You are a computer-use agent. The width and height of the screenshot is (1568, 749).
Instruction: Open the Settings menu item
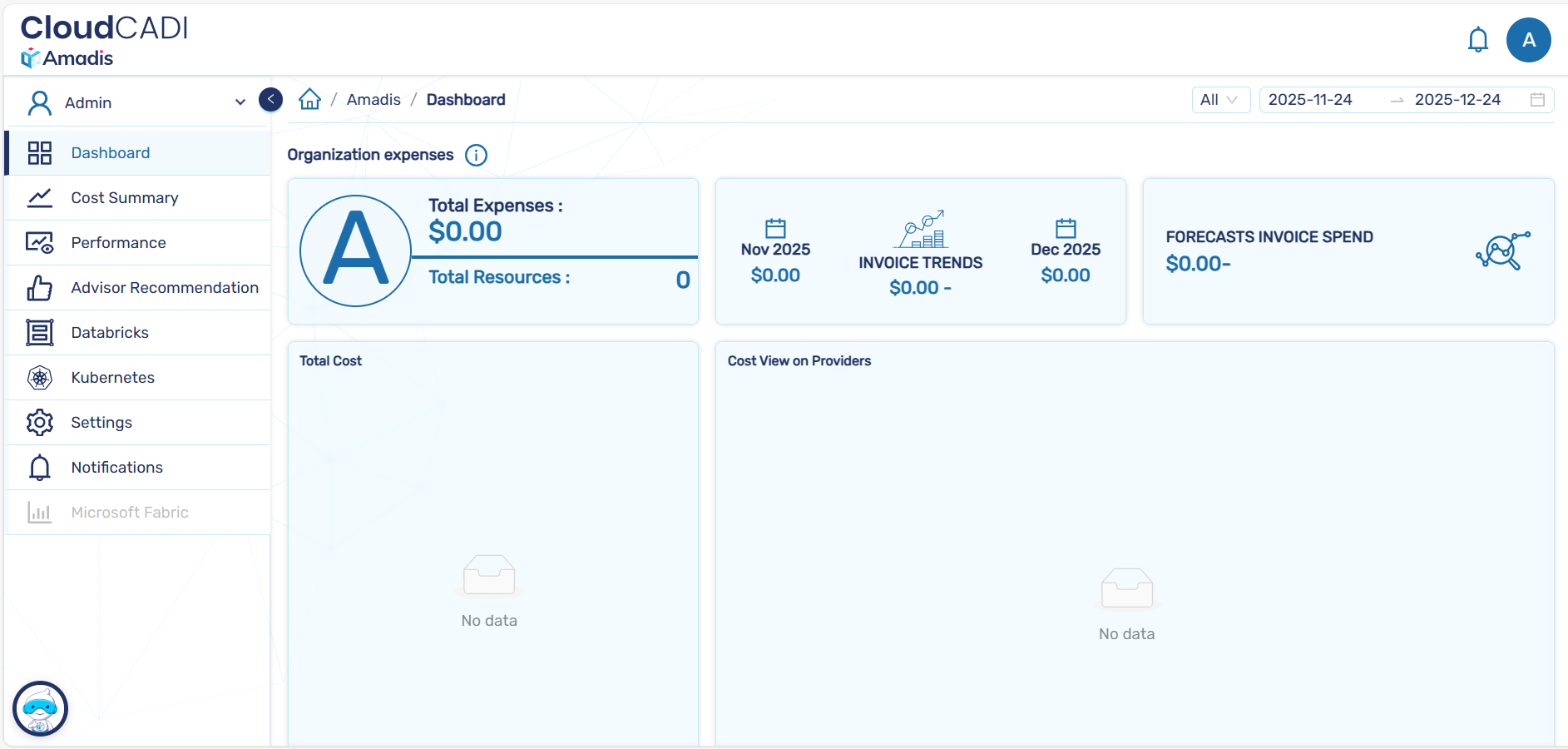pos(101,423)
